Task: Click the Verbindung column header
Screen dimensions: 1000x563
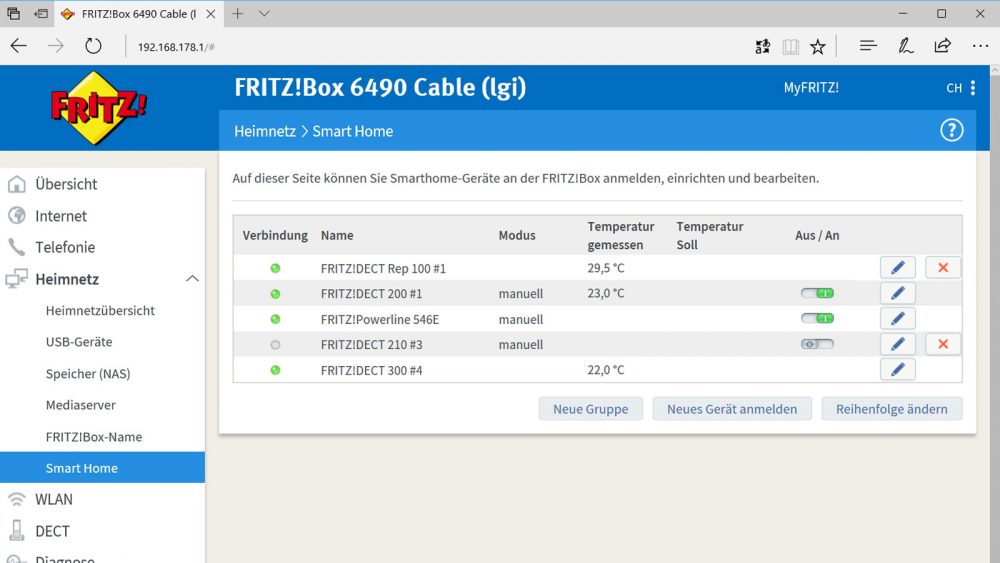Action: 275,235
